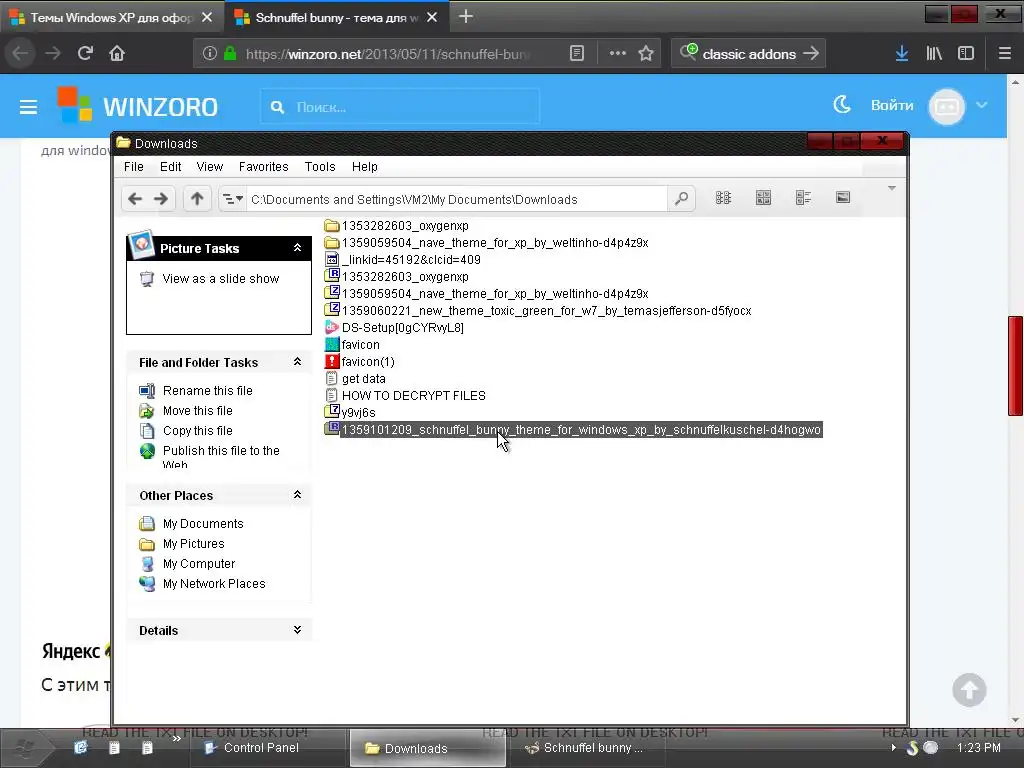Image resolution: width=1024 pixels, height=768 pixels.
Task: Reload the page in the browser
Action: (85, 53)
